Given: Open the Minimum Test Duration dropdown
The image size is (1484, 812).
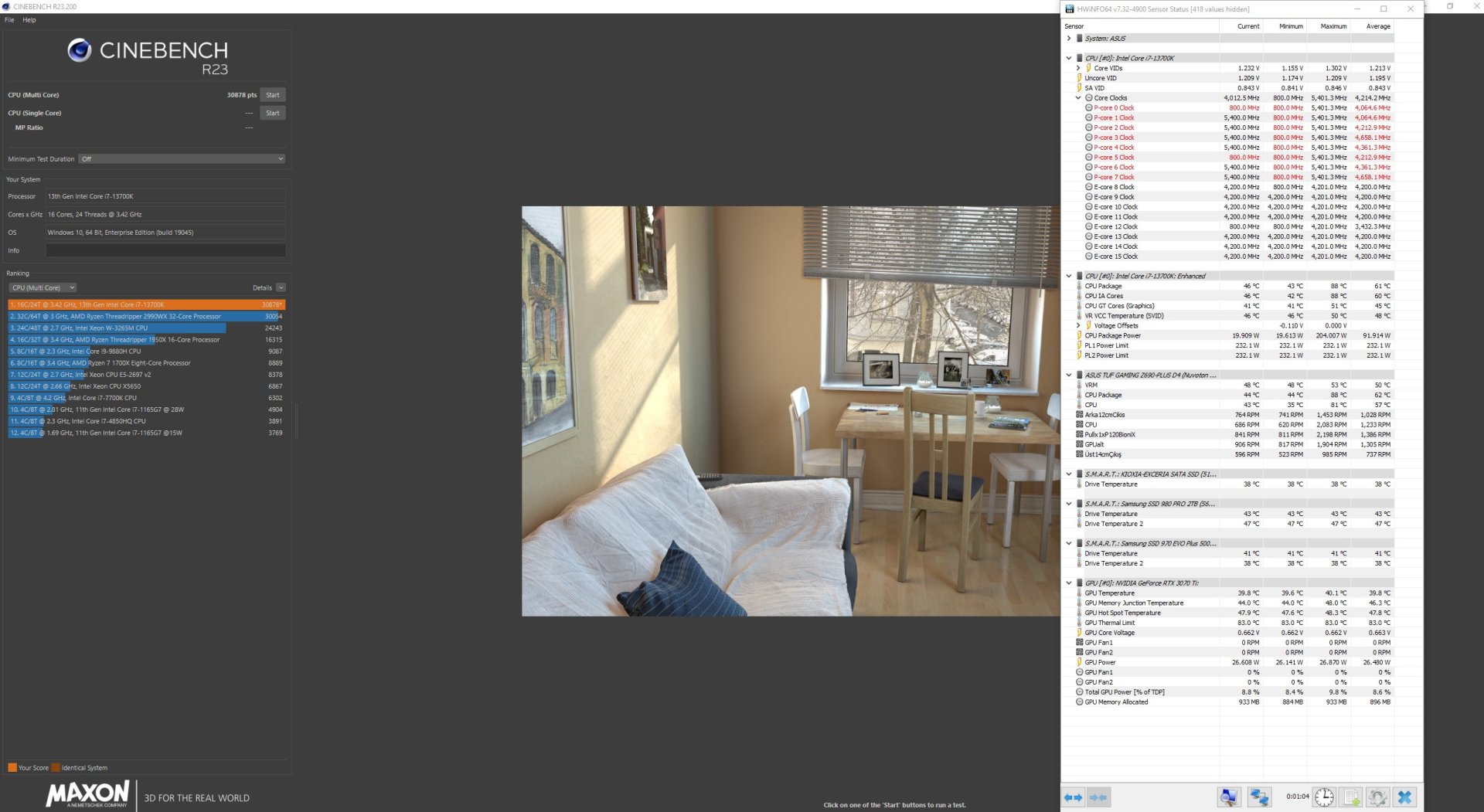Looking at the screenshot, I should pos(182,159).
